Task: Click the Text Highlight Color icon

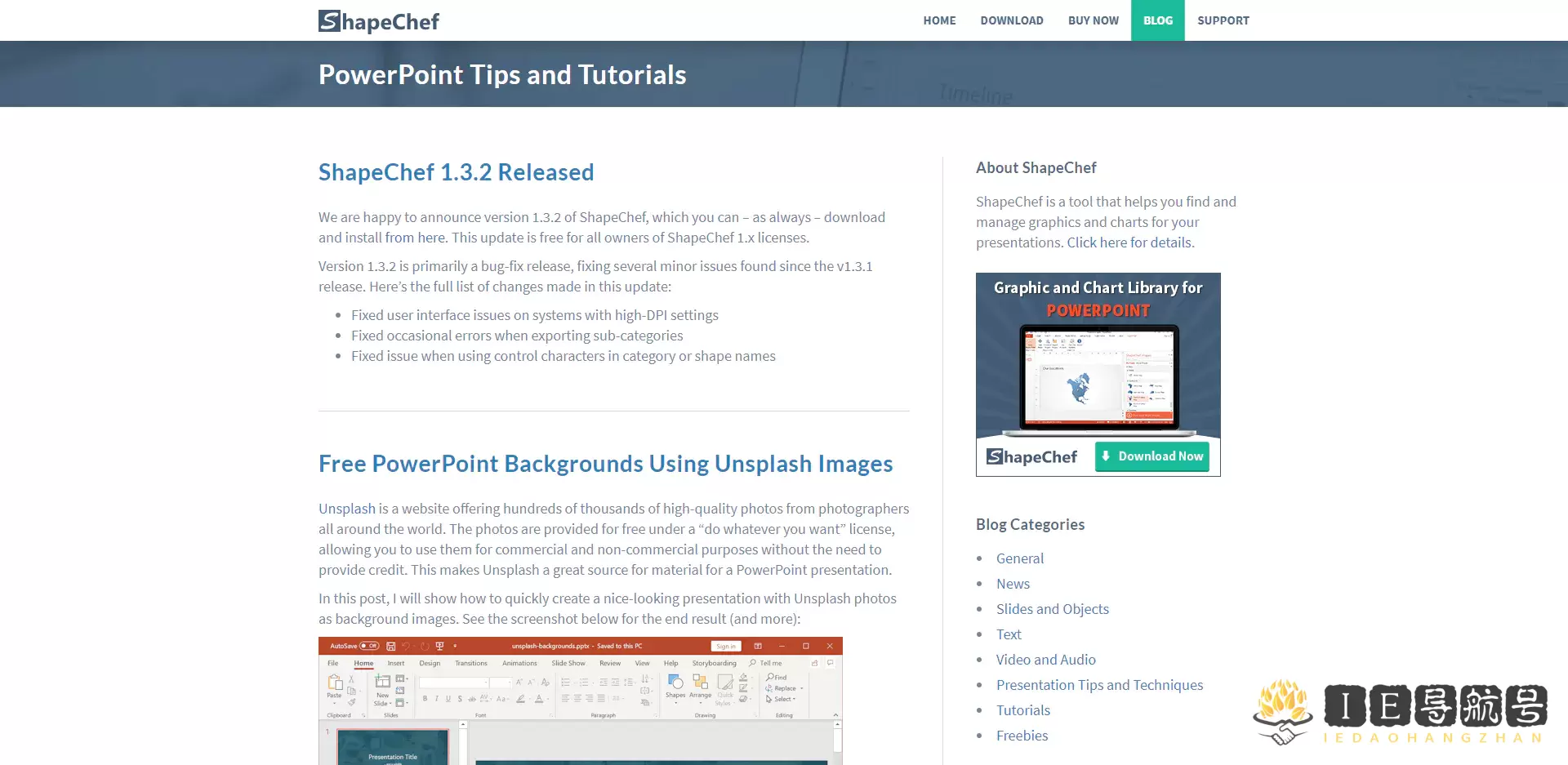Action: point(521,699)
